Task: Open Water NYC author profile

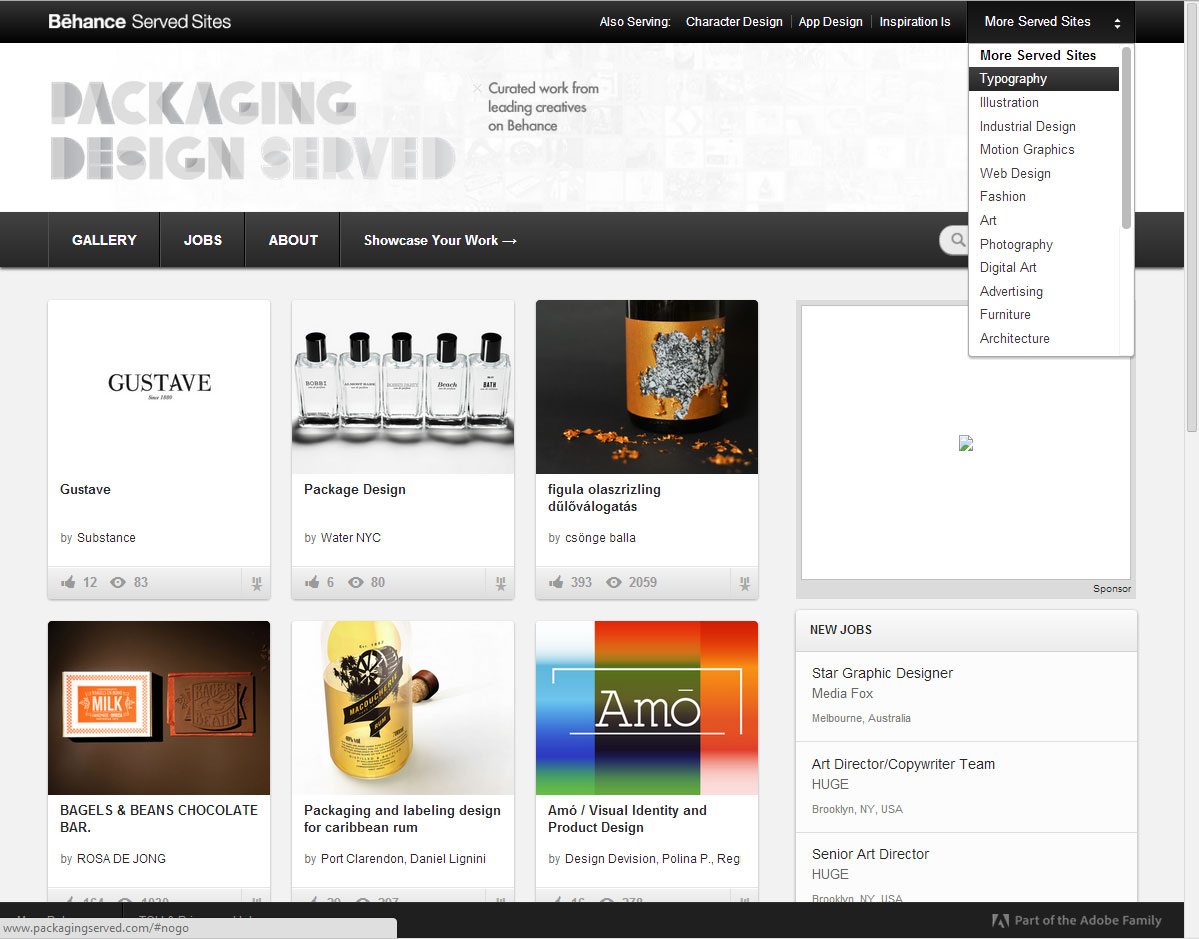Action: pyautogui.click(x=350, y=538)
